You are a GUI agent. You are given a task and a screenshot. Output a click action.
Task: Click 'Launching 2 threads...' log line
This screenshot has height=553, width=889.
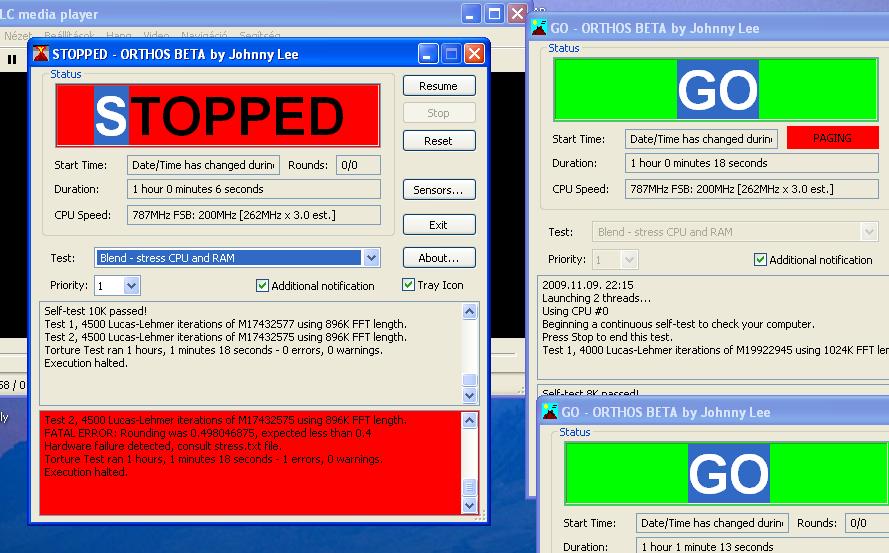(x=596, y=298)
